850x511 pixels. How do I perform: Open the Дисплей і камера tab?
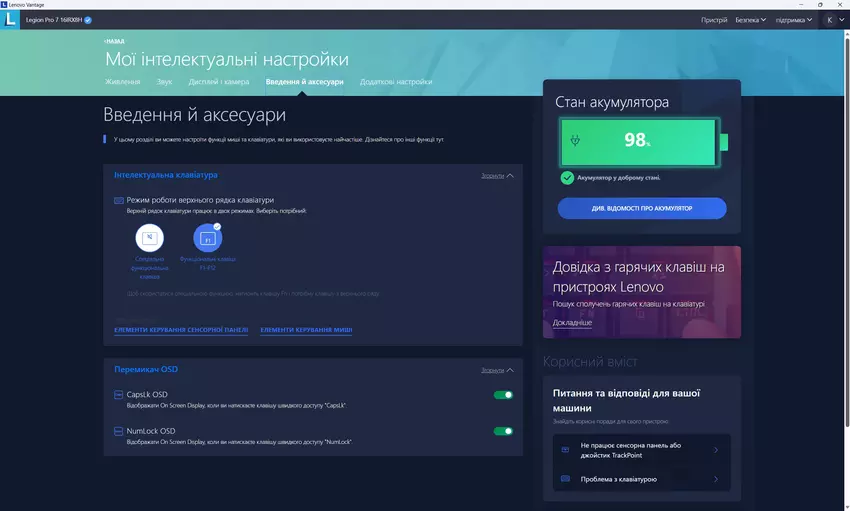click(218, 81)
